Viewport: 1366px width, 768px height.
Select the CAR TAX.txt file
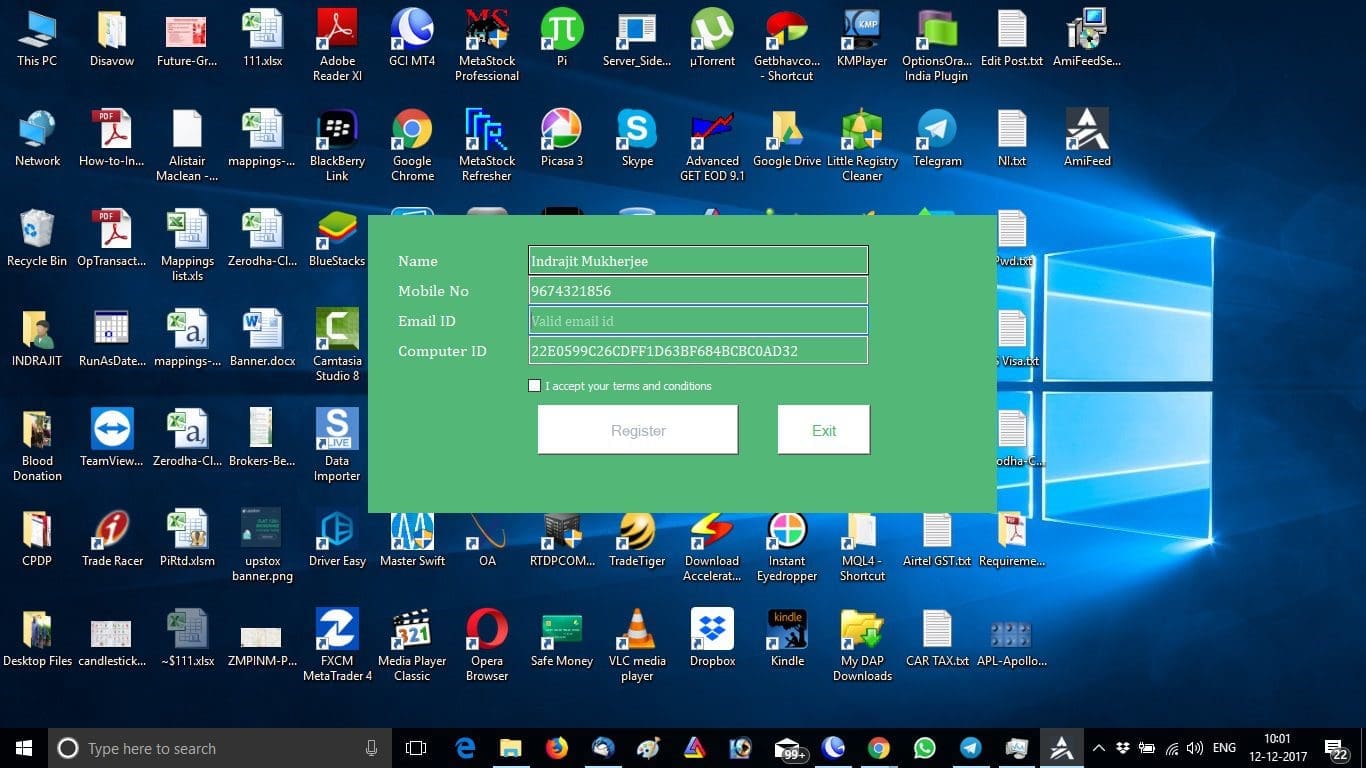pos(937,638)
